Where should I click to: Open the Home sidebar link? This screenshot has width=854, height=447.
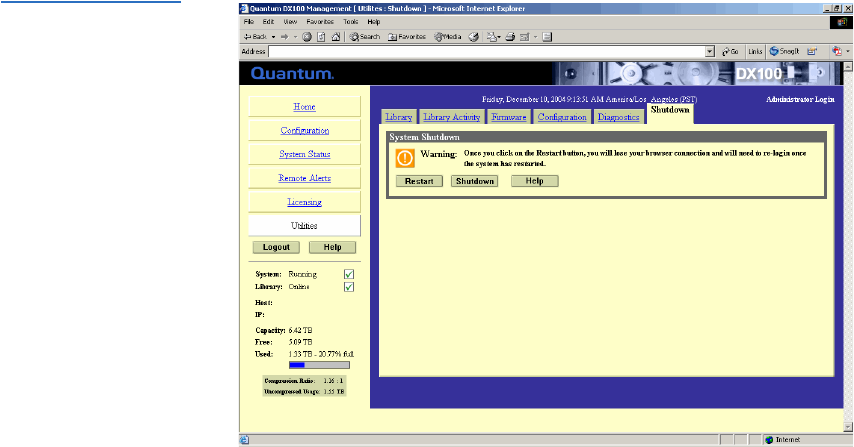coord(304,107)
